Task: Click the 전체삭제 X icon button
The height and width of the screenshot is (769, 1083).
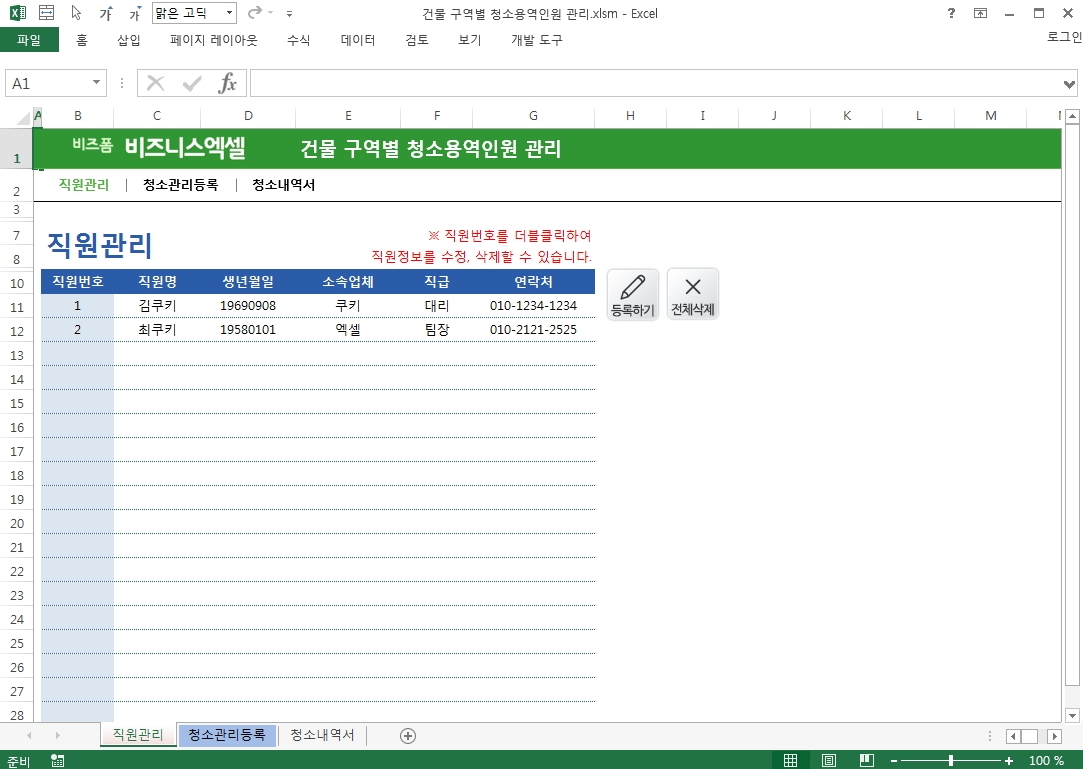Action: coord(692,294)
